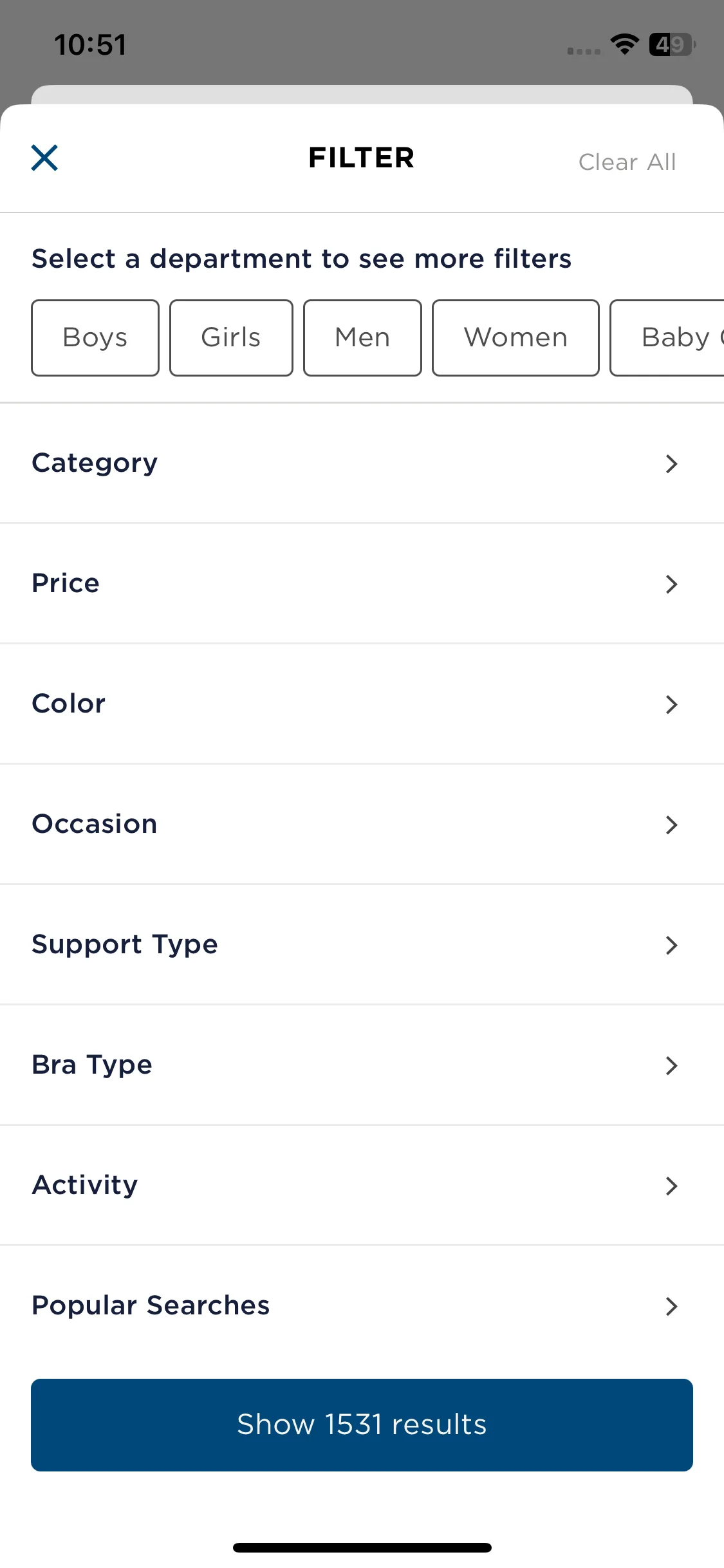
Task: Select the Men department chip
Action: [x=362, y=338]
